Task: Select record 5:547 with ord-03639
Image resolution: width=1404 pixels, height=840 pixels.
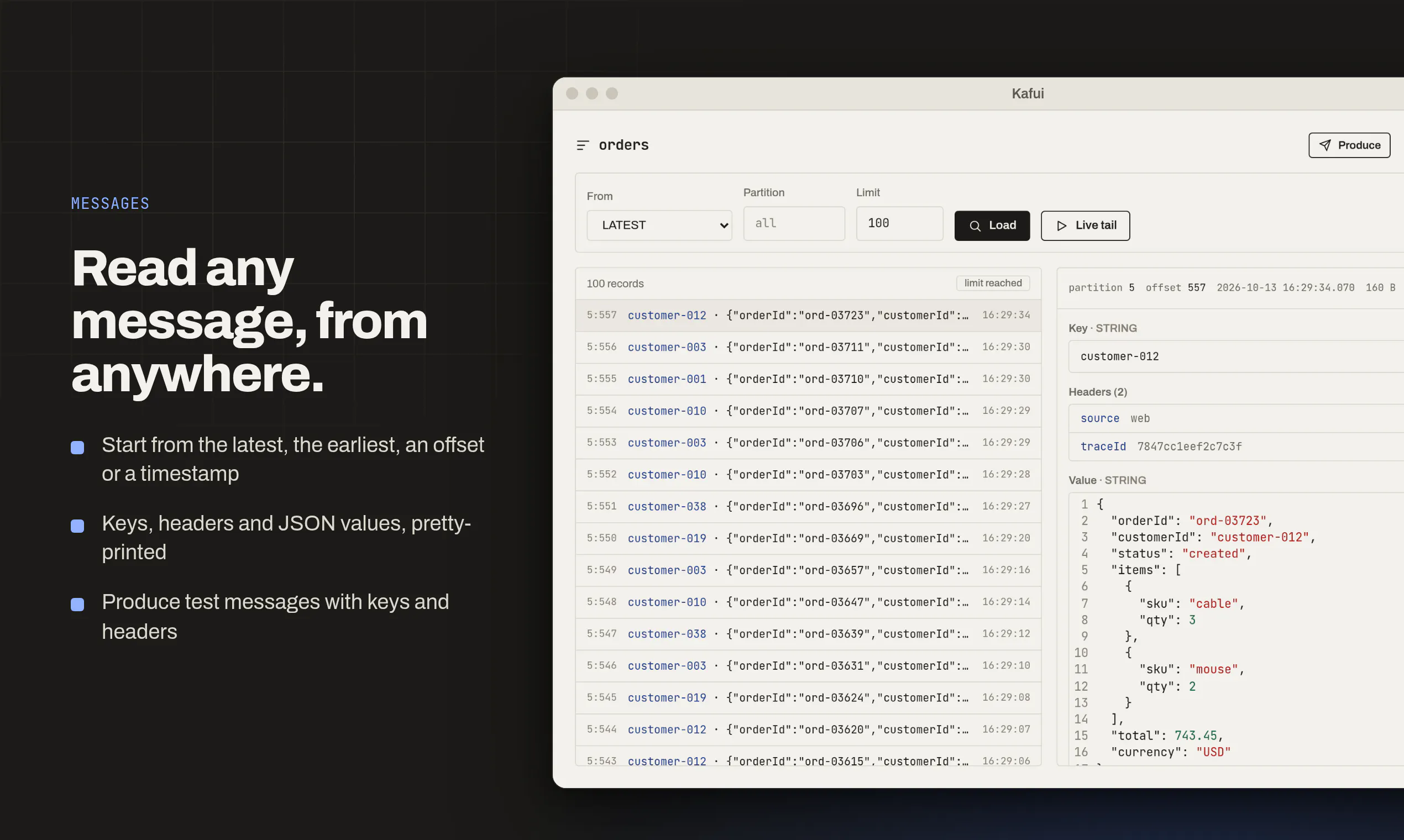Action: (808, 634)
